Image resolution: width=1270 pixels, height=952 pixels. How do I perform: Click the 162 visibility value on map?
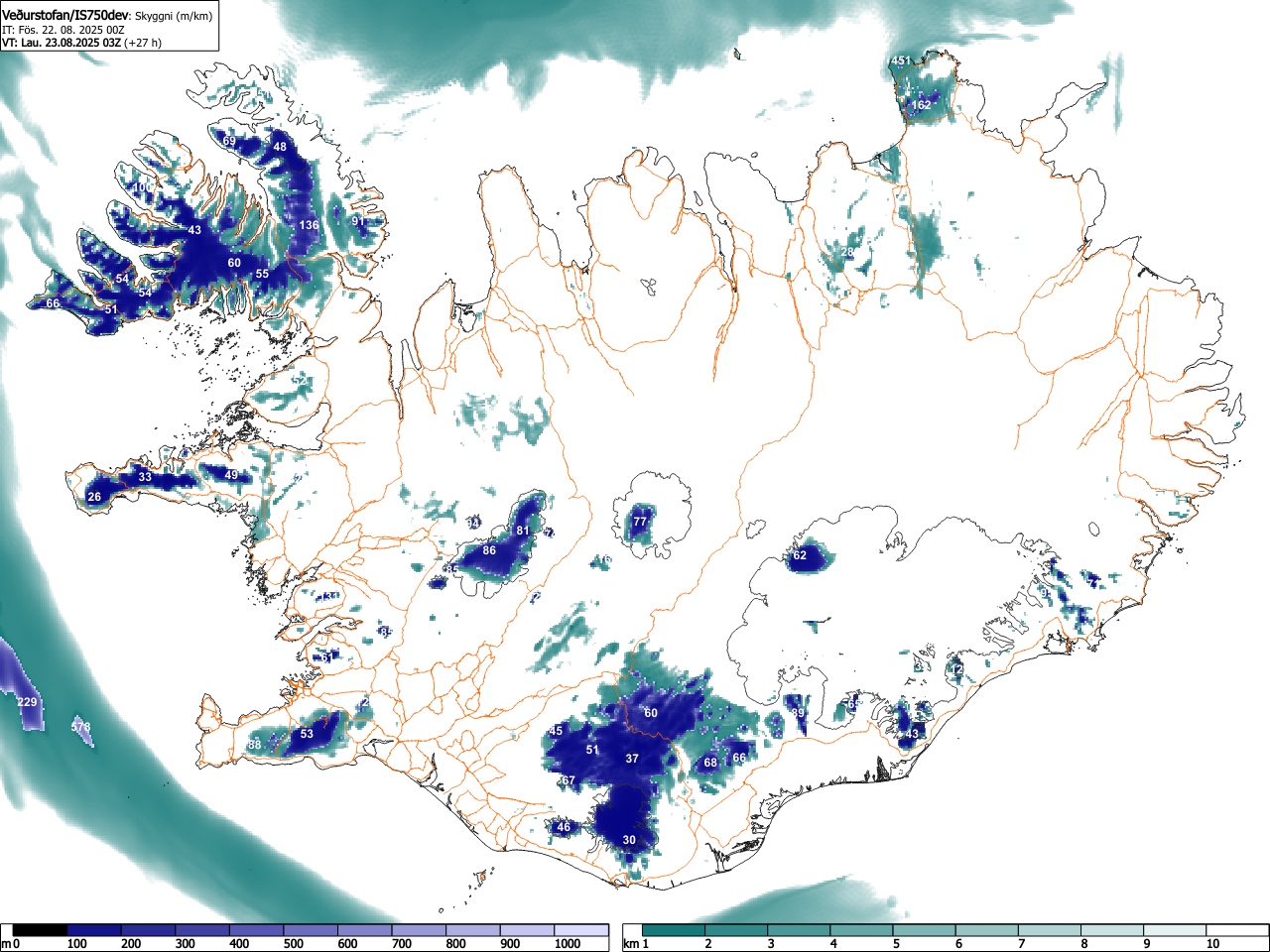pos(921,105)
